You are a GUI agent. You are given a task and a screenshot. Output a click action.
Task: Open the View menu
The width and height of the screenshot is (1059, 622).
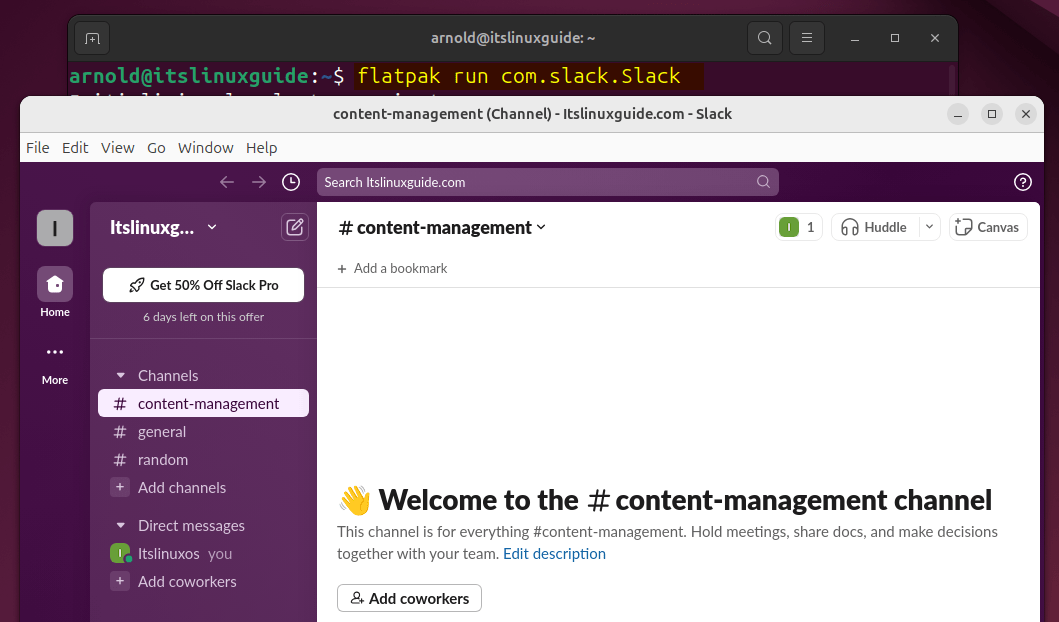pos(117,148)
